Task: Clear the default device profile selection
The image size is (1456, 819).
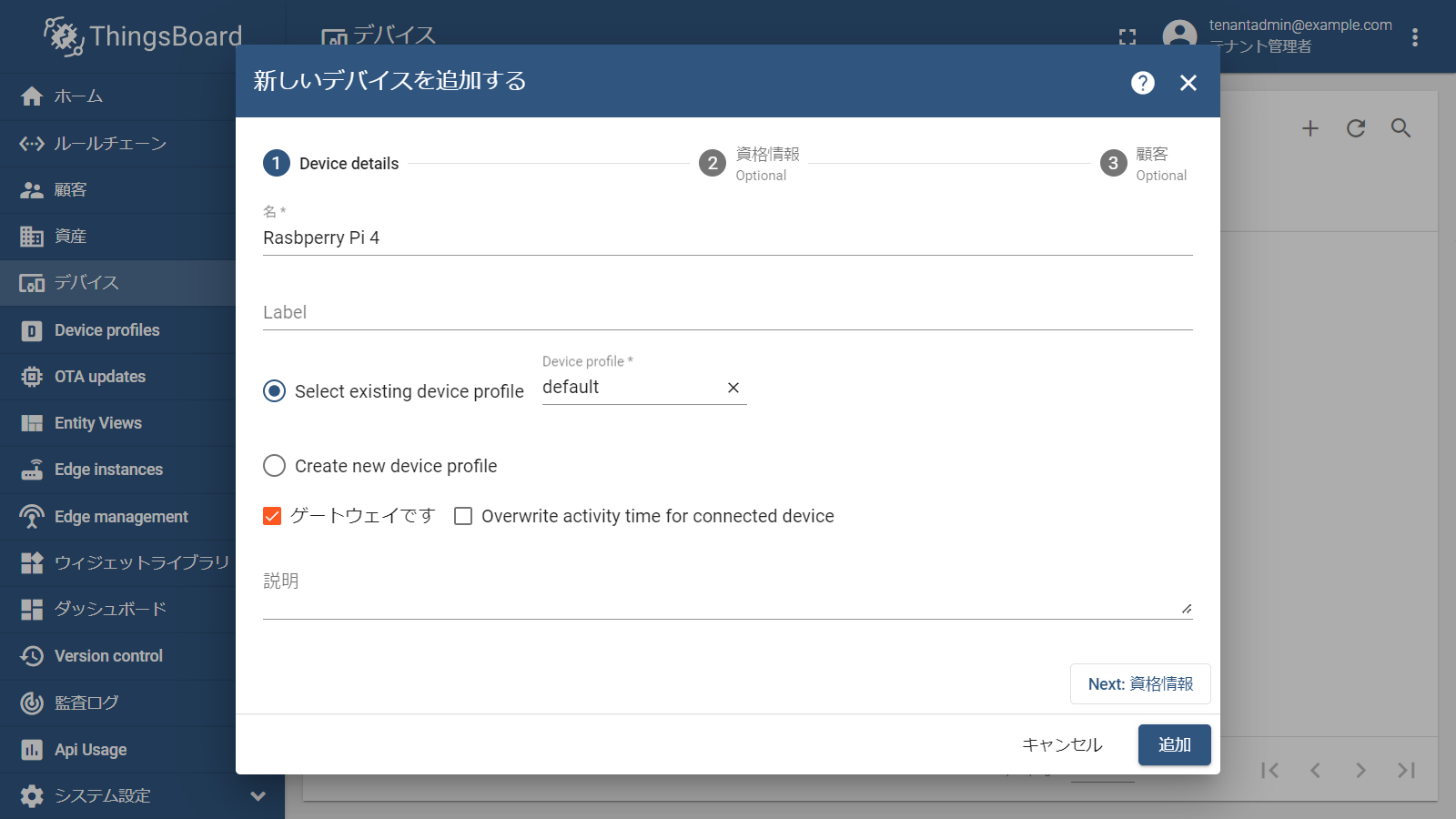Action: coord(733,388)
